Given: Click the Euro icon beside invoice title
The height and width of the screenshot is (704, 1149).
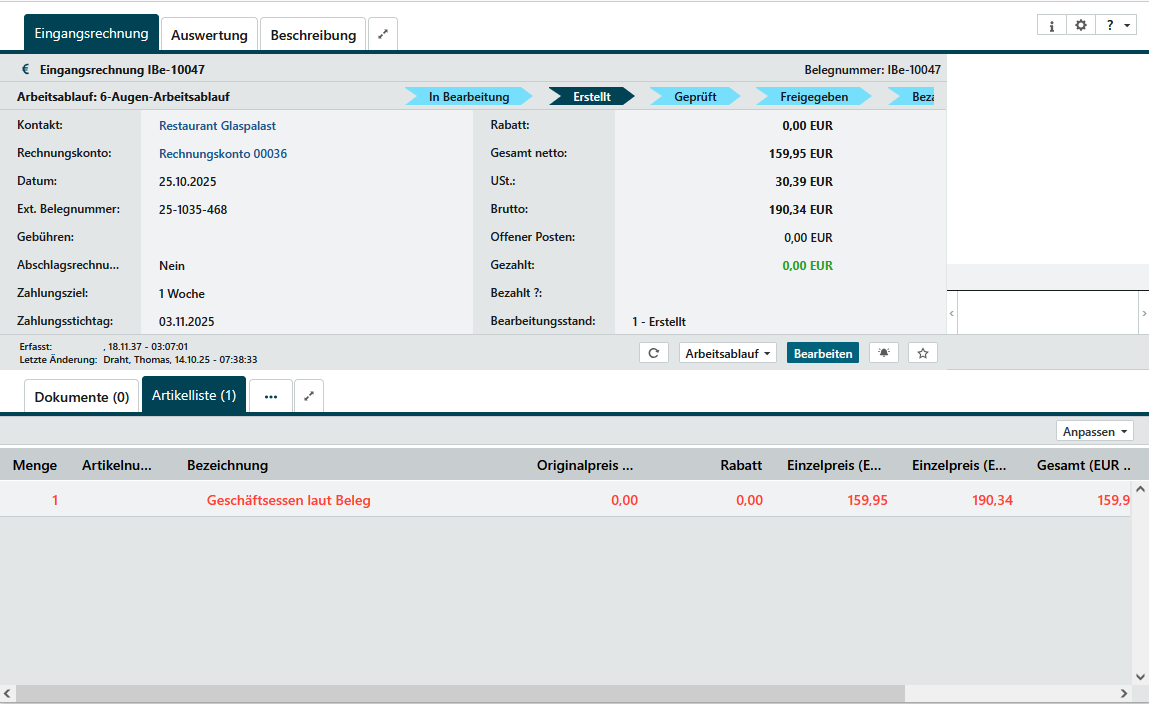Looking at the screenshot, I should tap(26, 70).
